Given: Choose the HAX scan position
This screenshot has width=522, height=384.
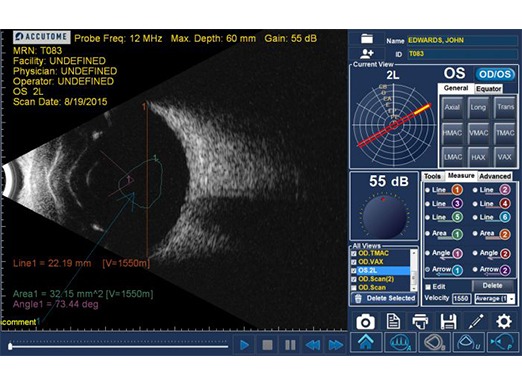Looking at the screenshot, I should click(478, 157).
